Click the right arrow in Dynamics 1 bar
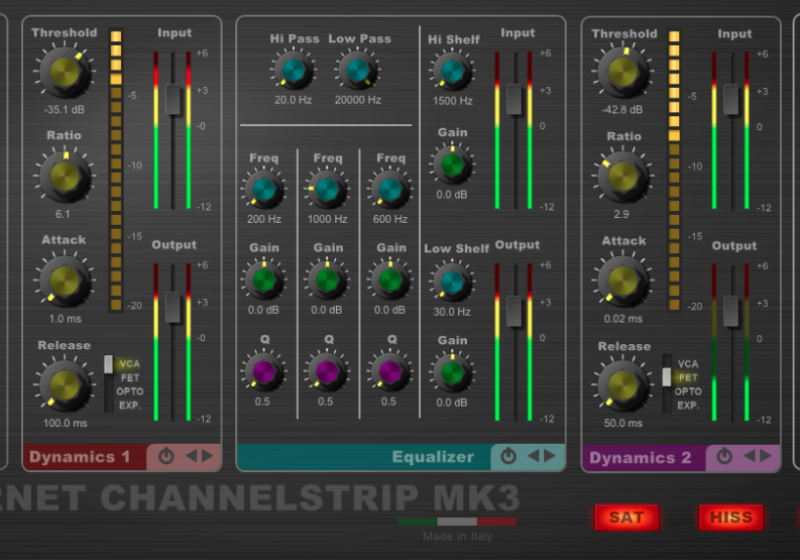This screenshot has width=800, height=560. (x=207, y=456)
